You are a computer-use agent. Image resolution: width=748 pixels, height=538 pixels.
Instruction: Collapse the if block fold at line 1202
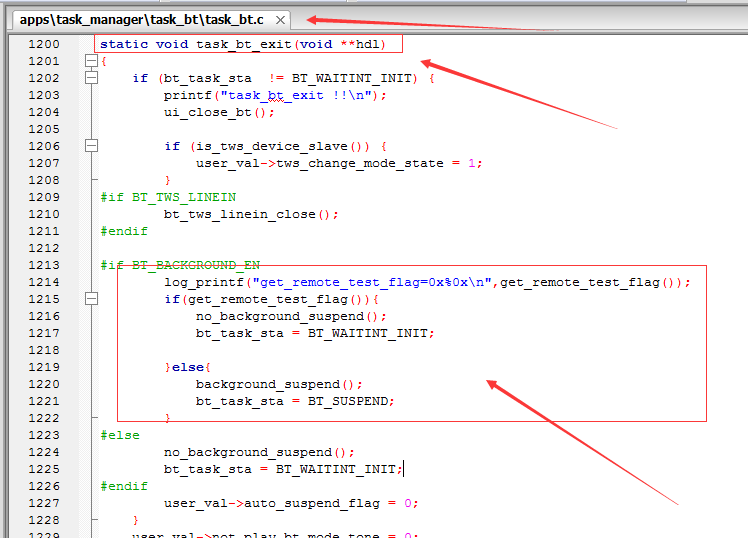click(91, 78)
